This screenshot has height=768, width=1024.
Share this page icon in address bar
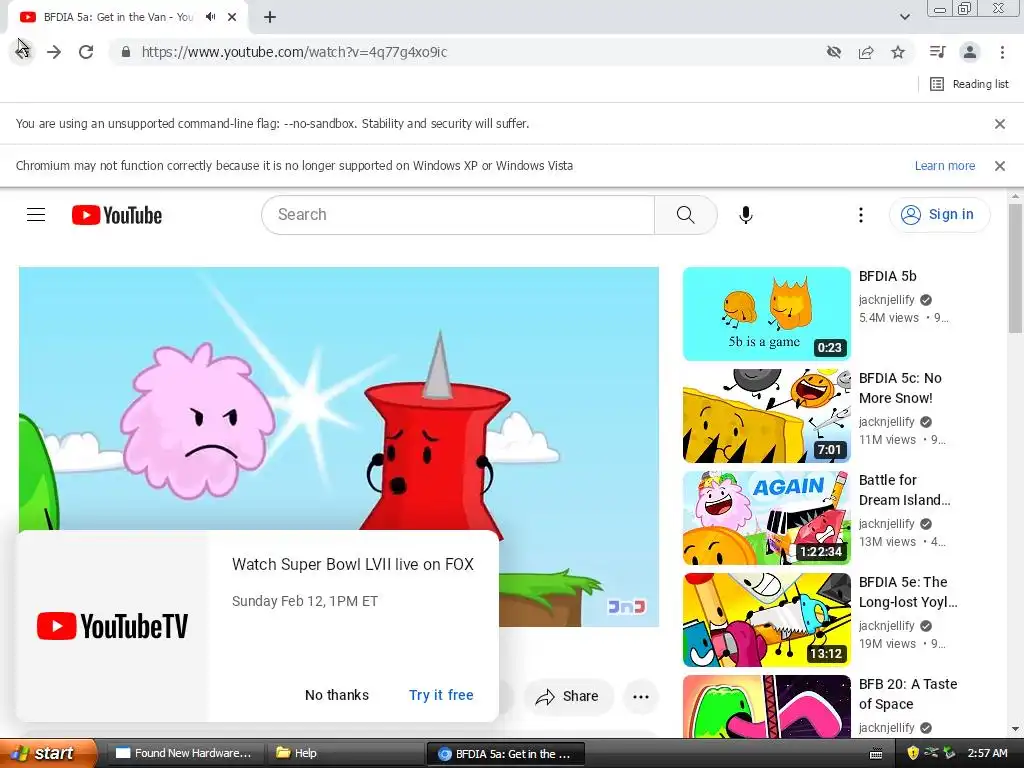pos(866,52)
